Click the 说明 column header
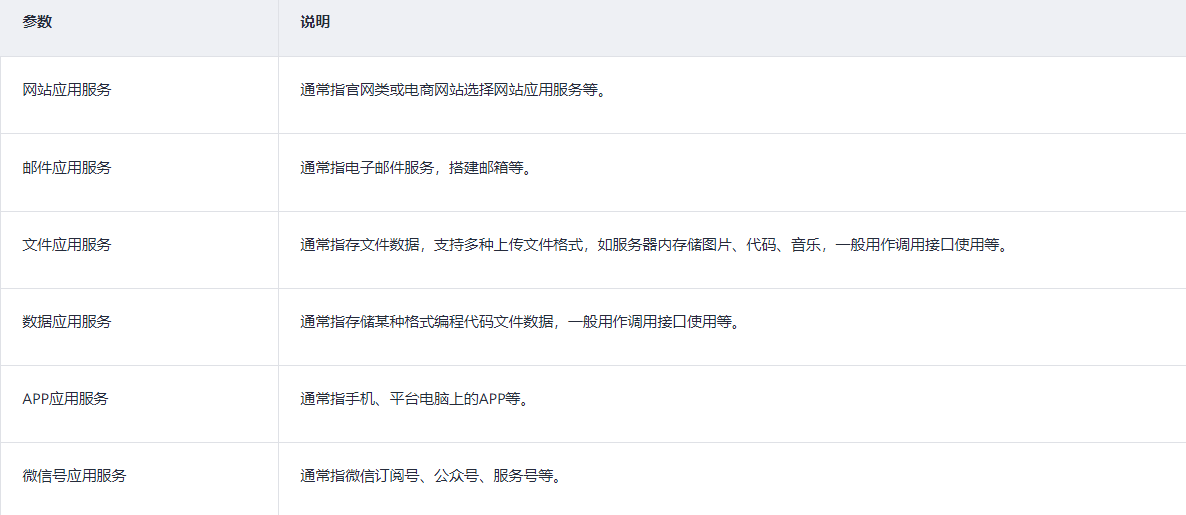Screen dimensions: 1186x515 [x=315, y=22]
